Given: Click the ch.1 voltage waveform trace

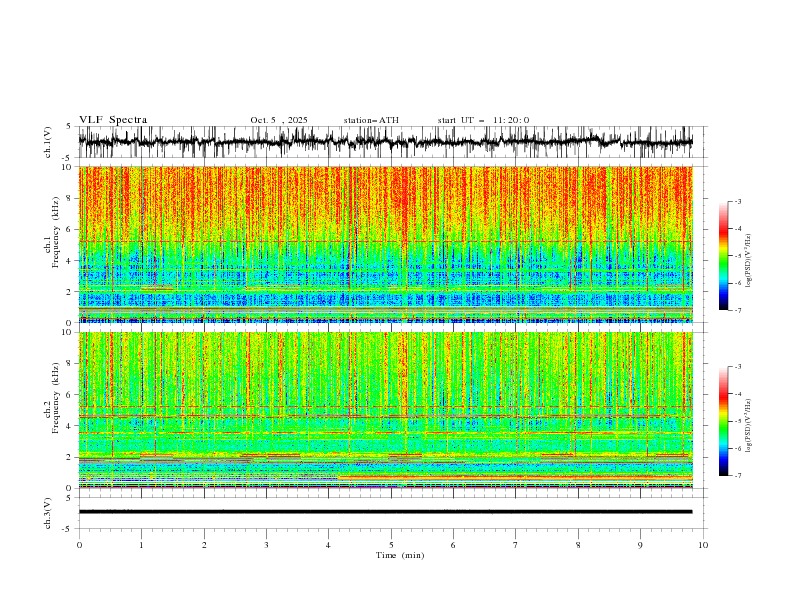Looking at the screenshot, I should pos(385,142).
